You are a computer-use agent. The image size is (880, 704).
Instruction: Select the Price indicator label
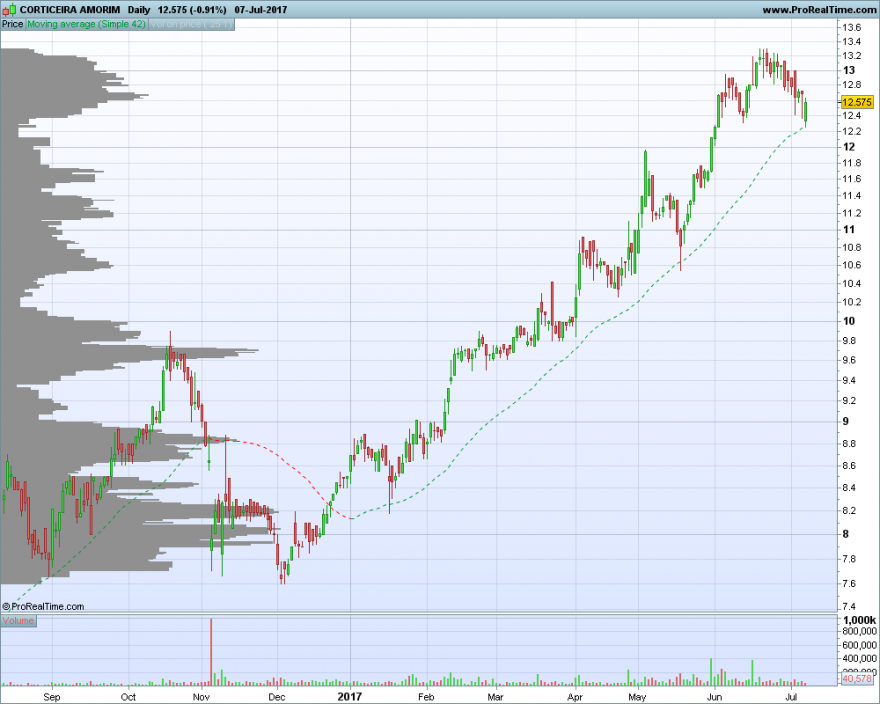tap(12, 24)
